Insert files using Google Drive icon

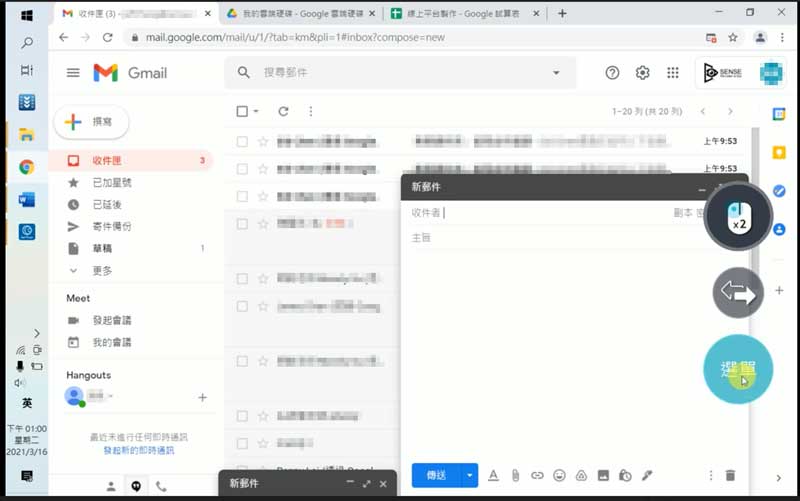click(581, 476)
